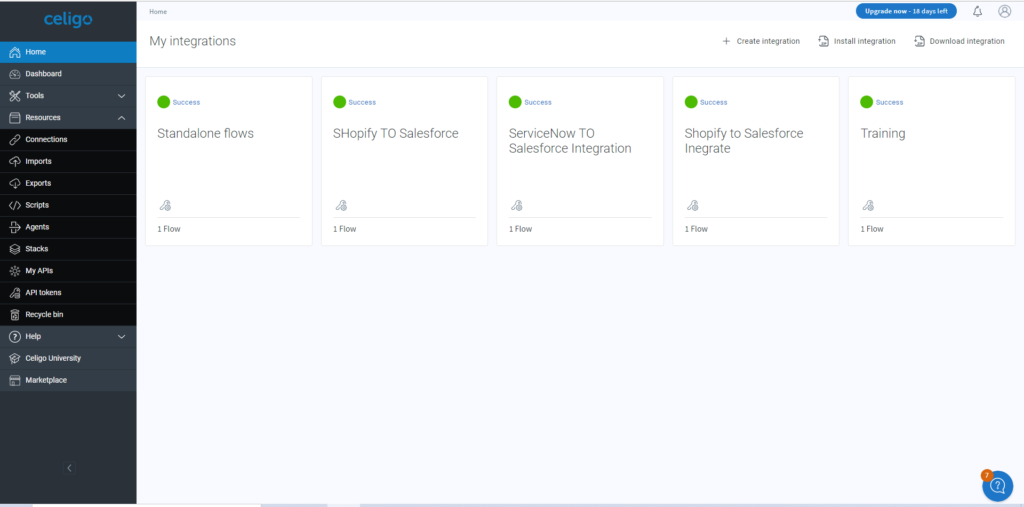Open Shopify to Salesforce Inegrate title
The width and height of the screenshot is (1024, 507).
(744, 141)
